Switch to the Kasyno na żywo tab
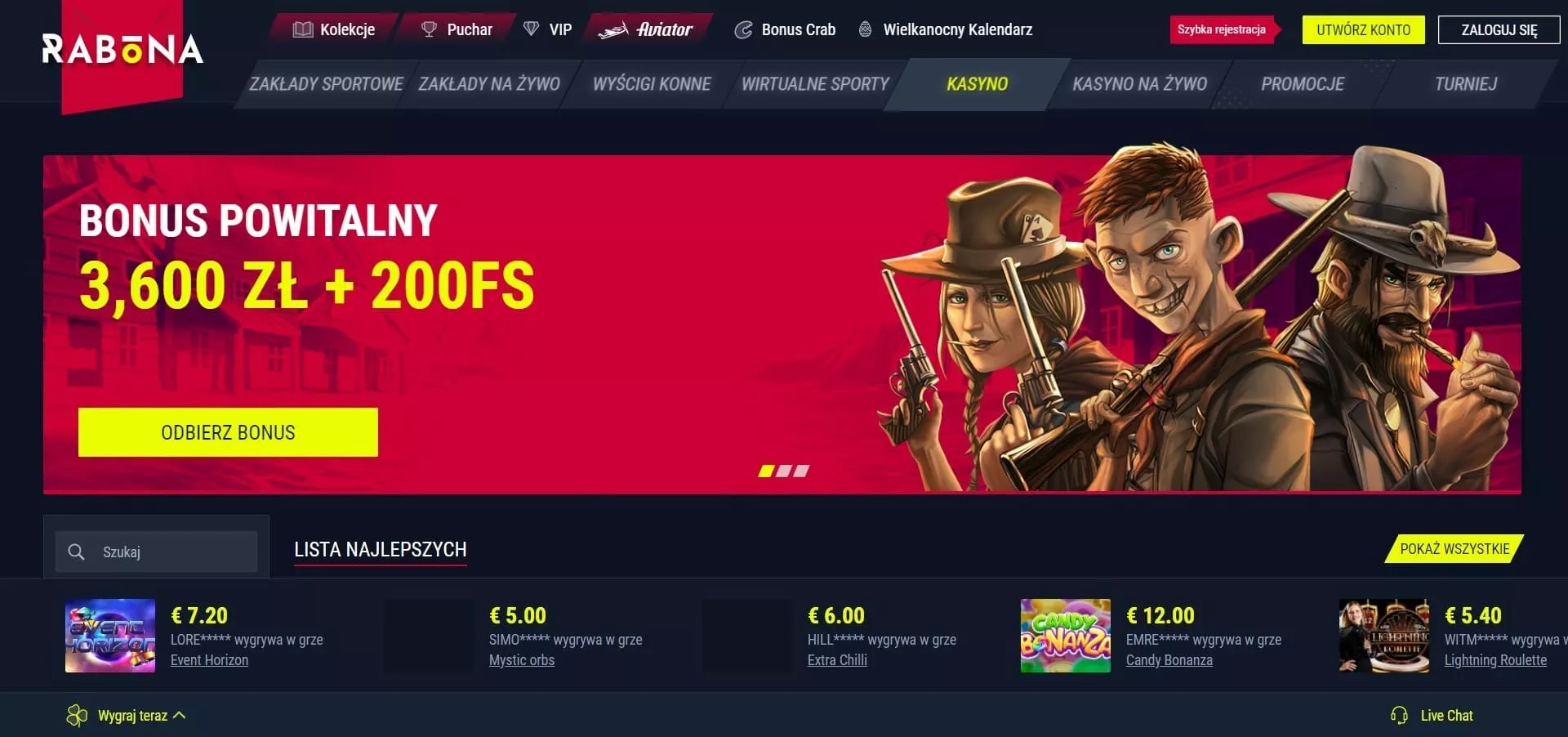 point(1139,84)
